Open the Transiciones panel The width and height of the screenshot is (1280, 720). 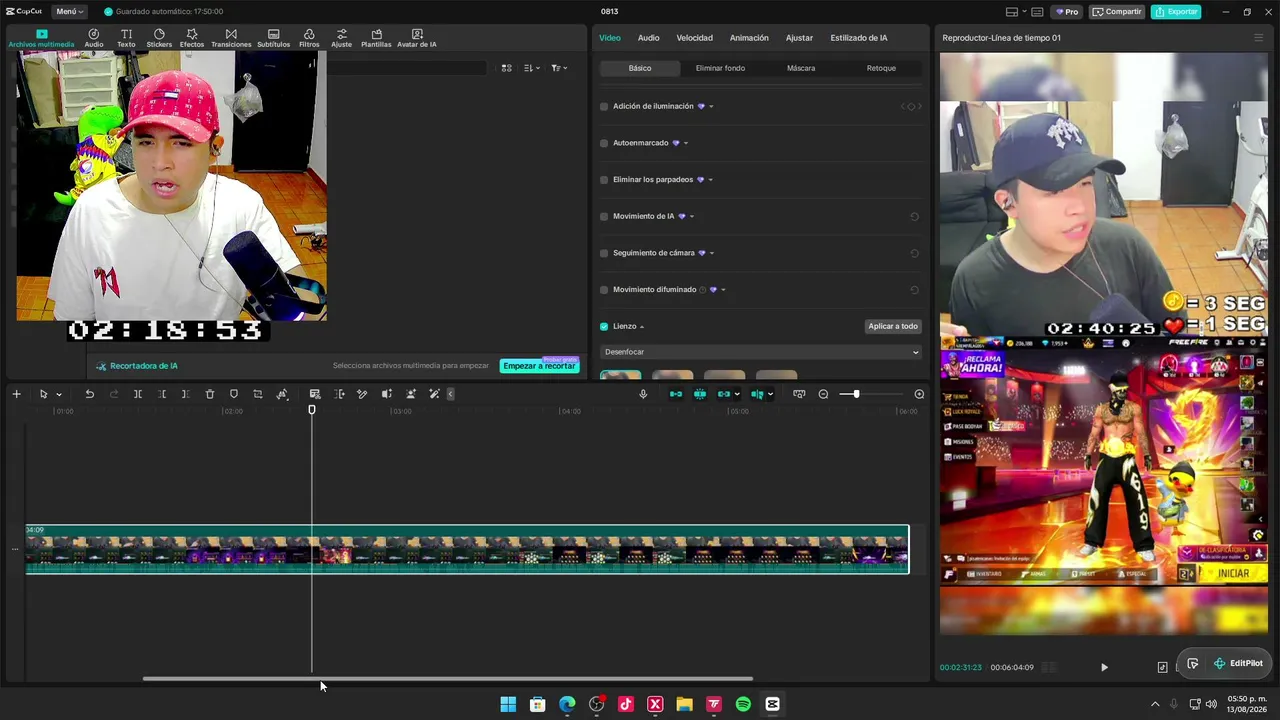click(x=231, y=38)
